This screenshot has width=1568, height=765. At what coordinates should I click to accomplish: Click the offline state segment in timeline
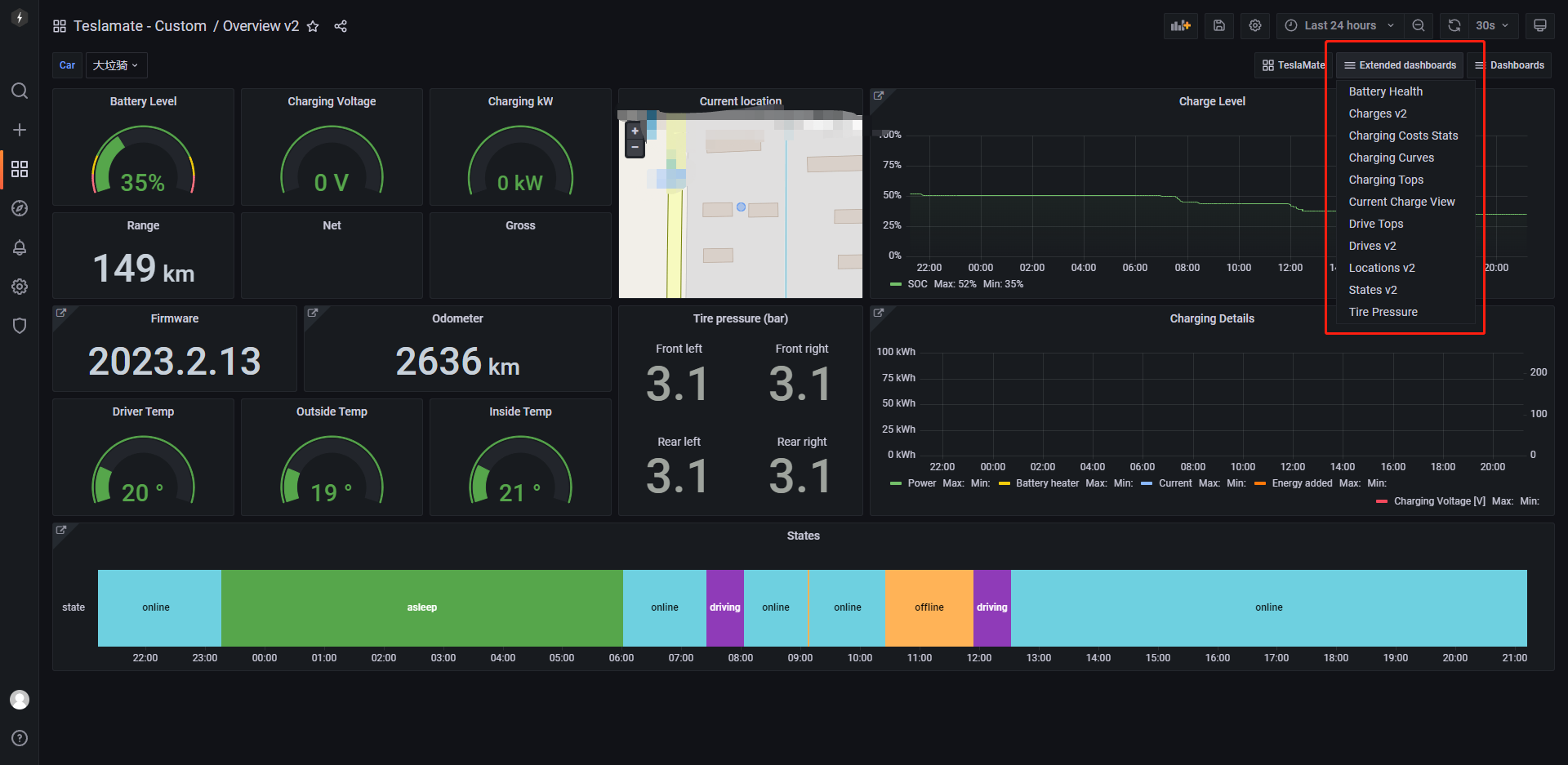pyautogui.click(x=929, y=607)
